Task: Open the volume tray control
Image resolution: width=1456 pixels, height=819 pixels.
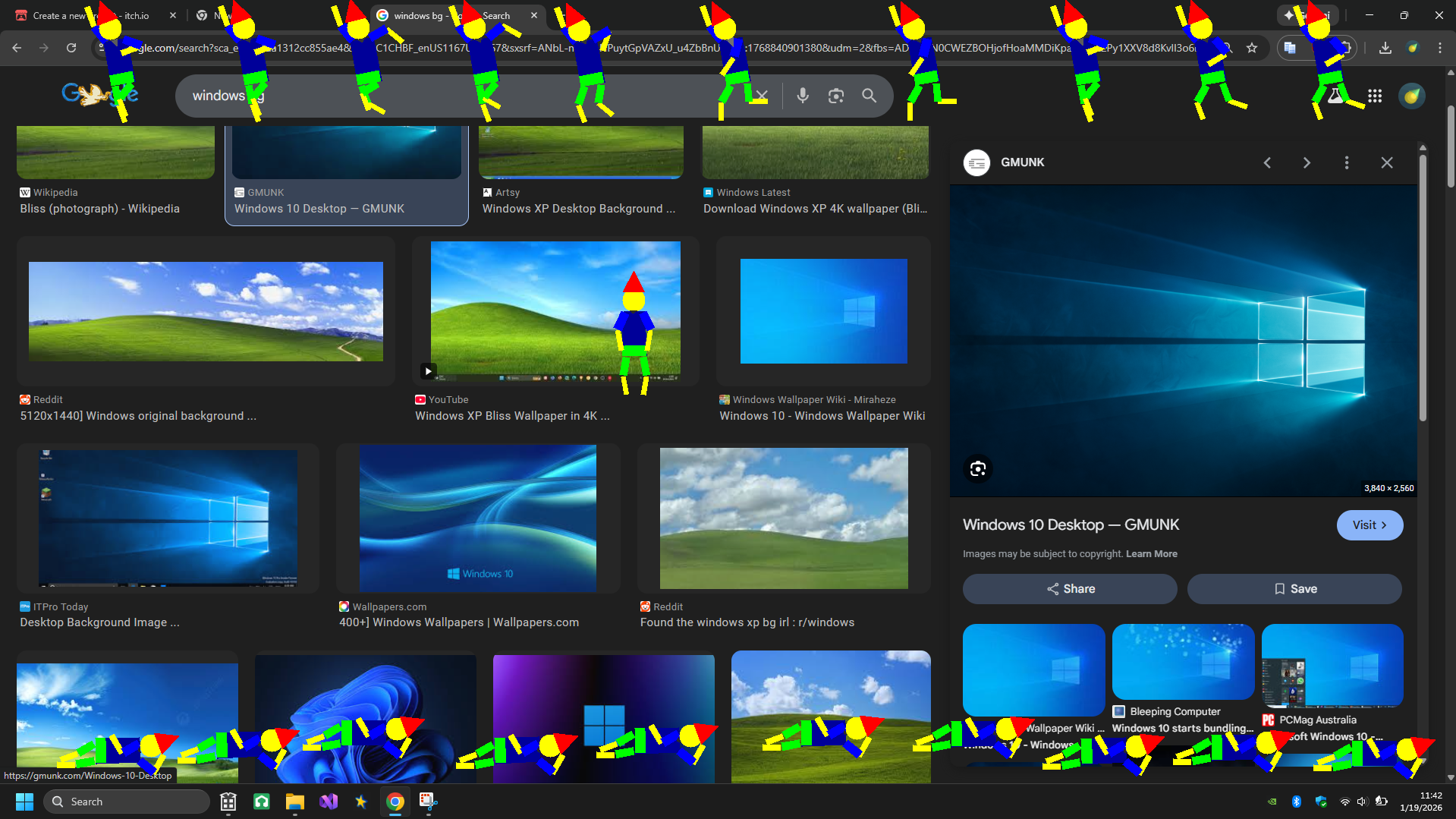Action: click(1362, 802)
